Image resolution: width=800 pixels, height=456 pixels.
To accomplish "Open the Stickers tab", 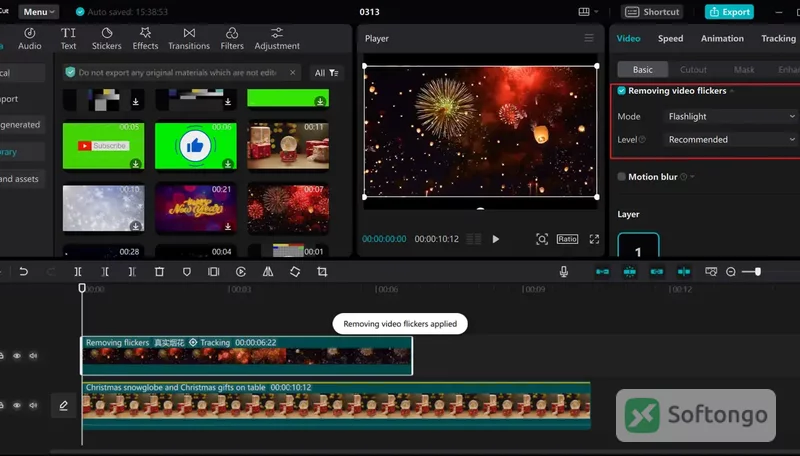I will pos(107,39).
